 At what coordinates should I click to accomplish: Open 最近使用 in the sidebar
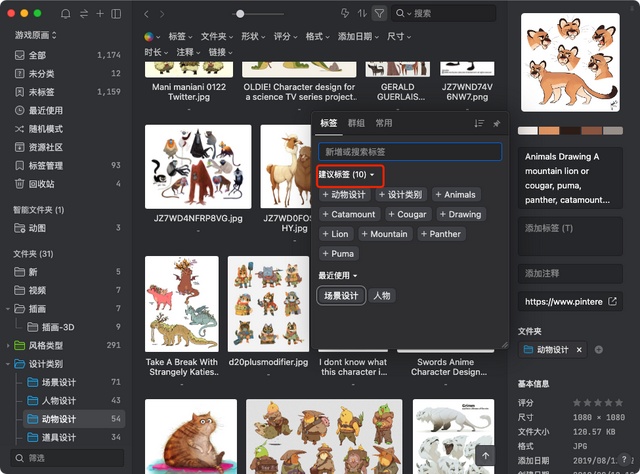tap(67, 110)
